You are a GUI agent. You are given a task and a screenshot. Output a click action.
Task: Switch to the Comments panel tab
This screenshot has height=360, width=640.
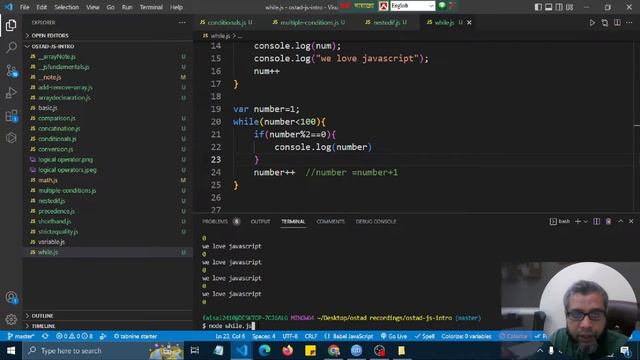point(330,221)
